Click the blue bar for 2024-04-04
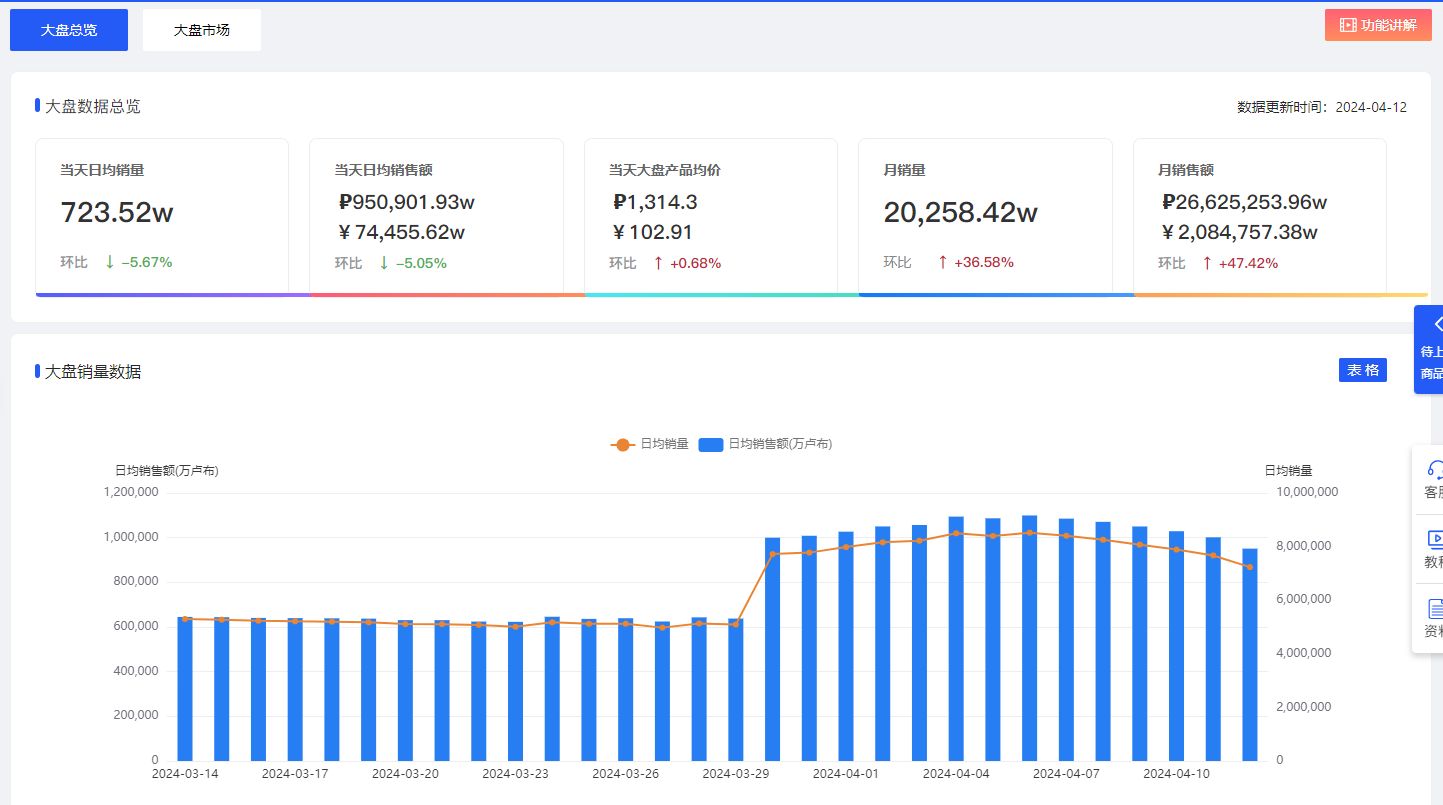The width and height of the screenshot is (1443, 805). coord(956,639)
